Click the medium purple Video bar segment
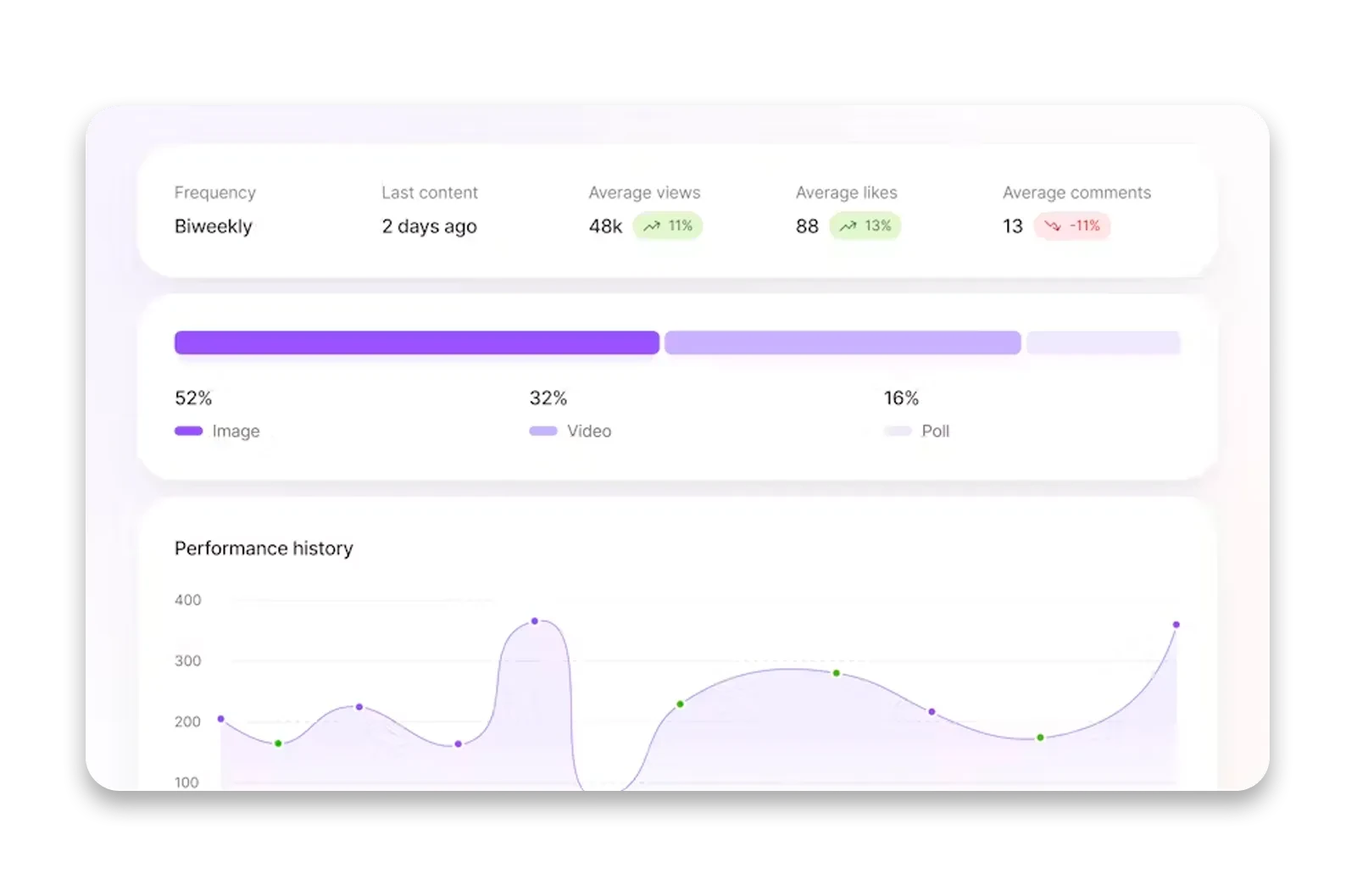 pos(843,342)
